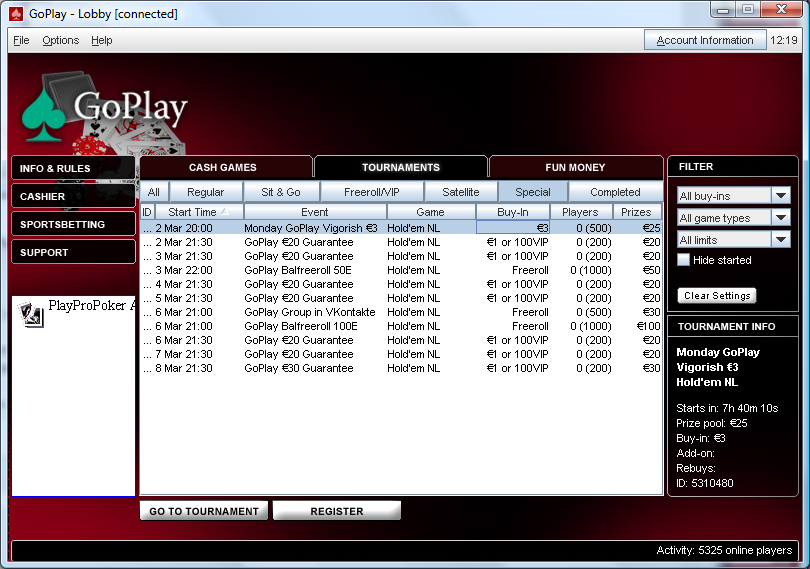Open the Cashier section
This screenshot has width=810, height=569.
click(x=72, y=197)
